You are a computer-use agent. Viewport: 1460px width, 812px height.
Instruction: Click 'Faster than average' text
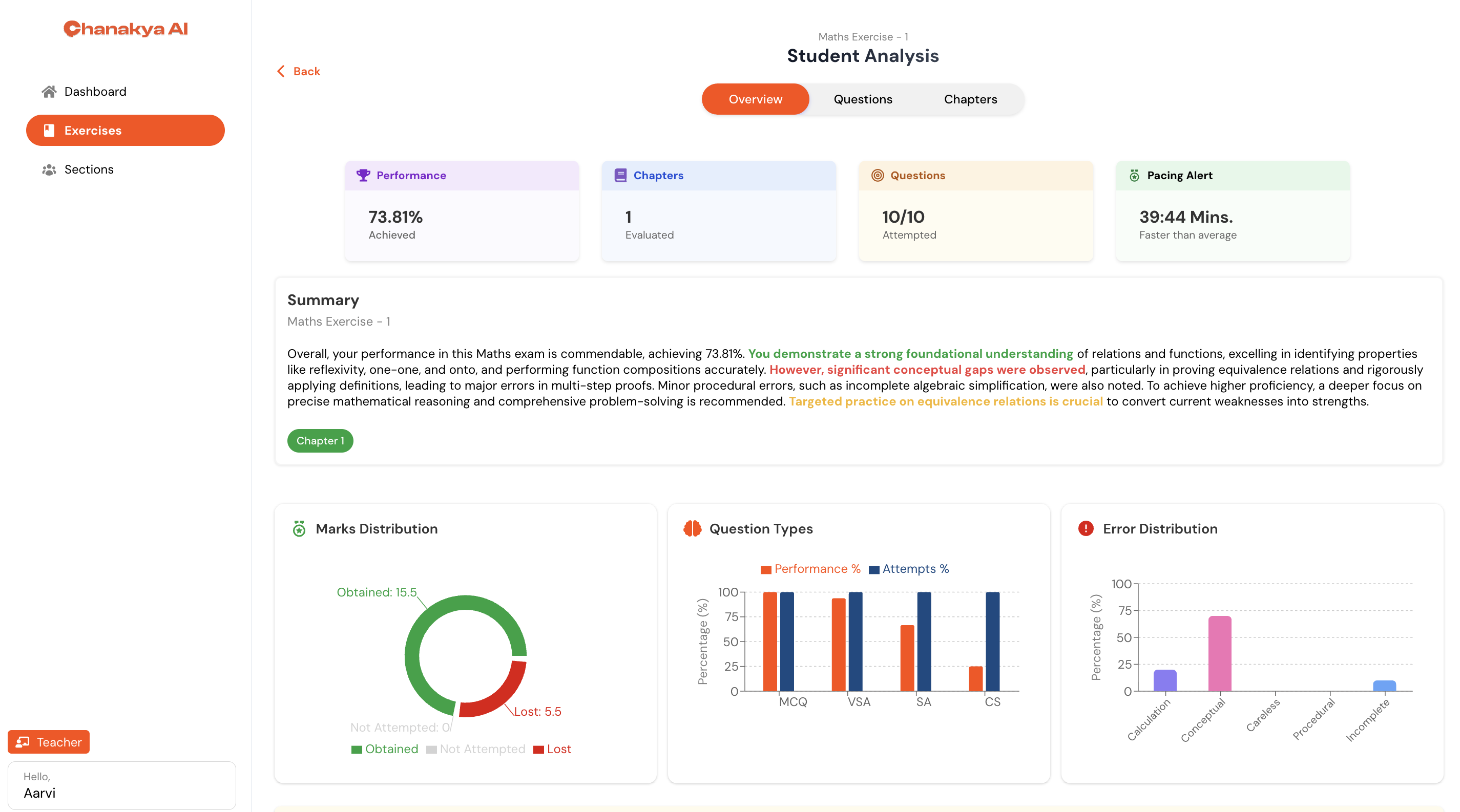pos(1188,235)
